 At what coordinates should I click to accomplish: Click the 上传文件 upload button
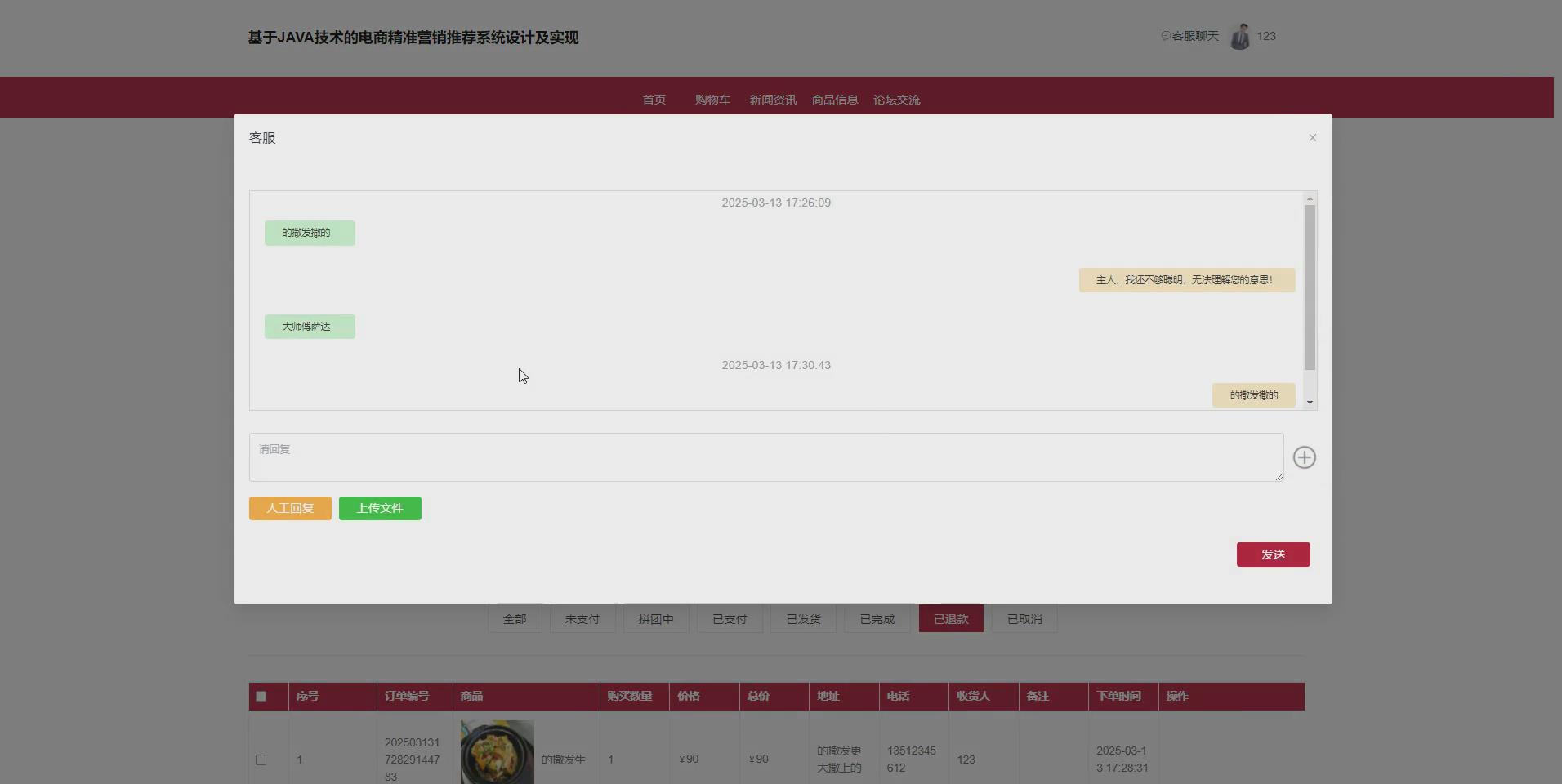(x=379, y=508)
